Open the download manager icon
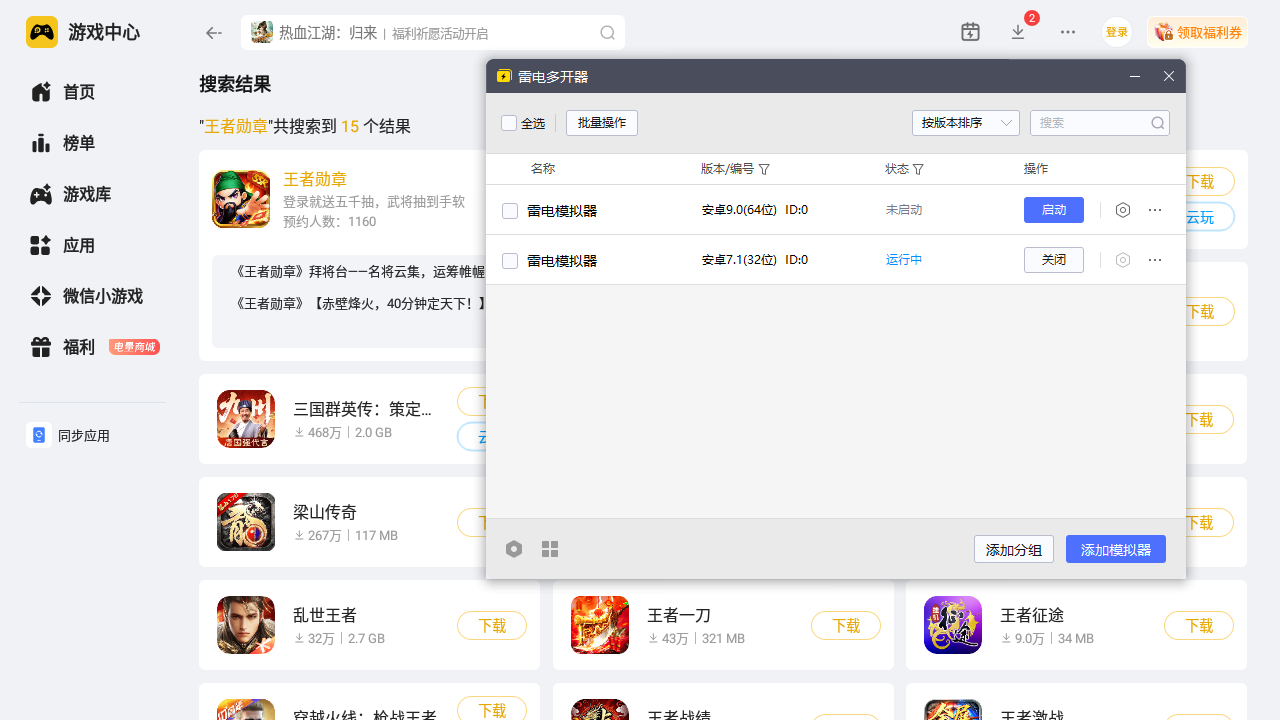 coord(1018,32)
